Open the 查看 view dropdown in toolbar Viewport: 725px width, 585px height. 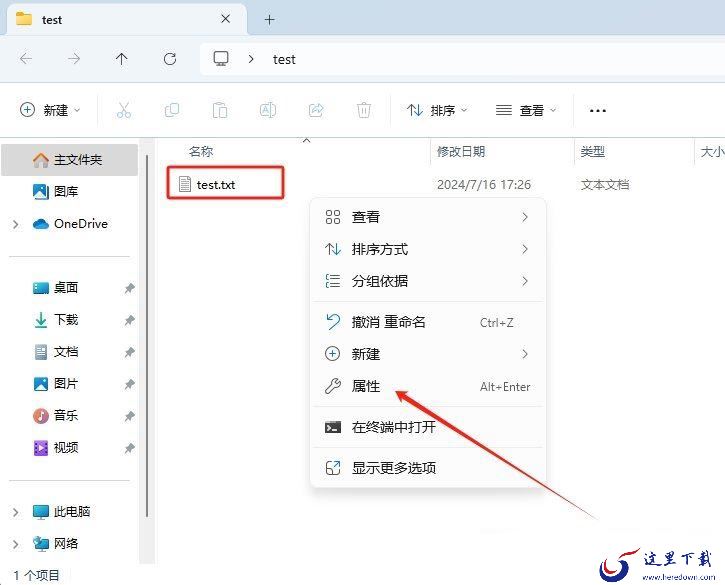tap(526, 111)
